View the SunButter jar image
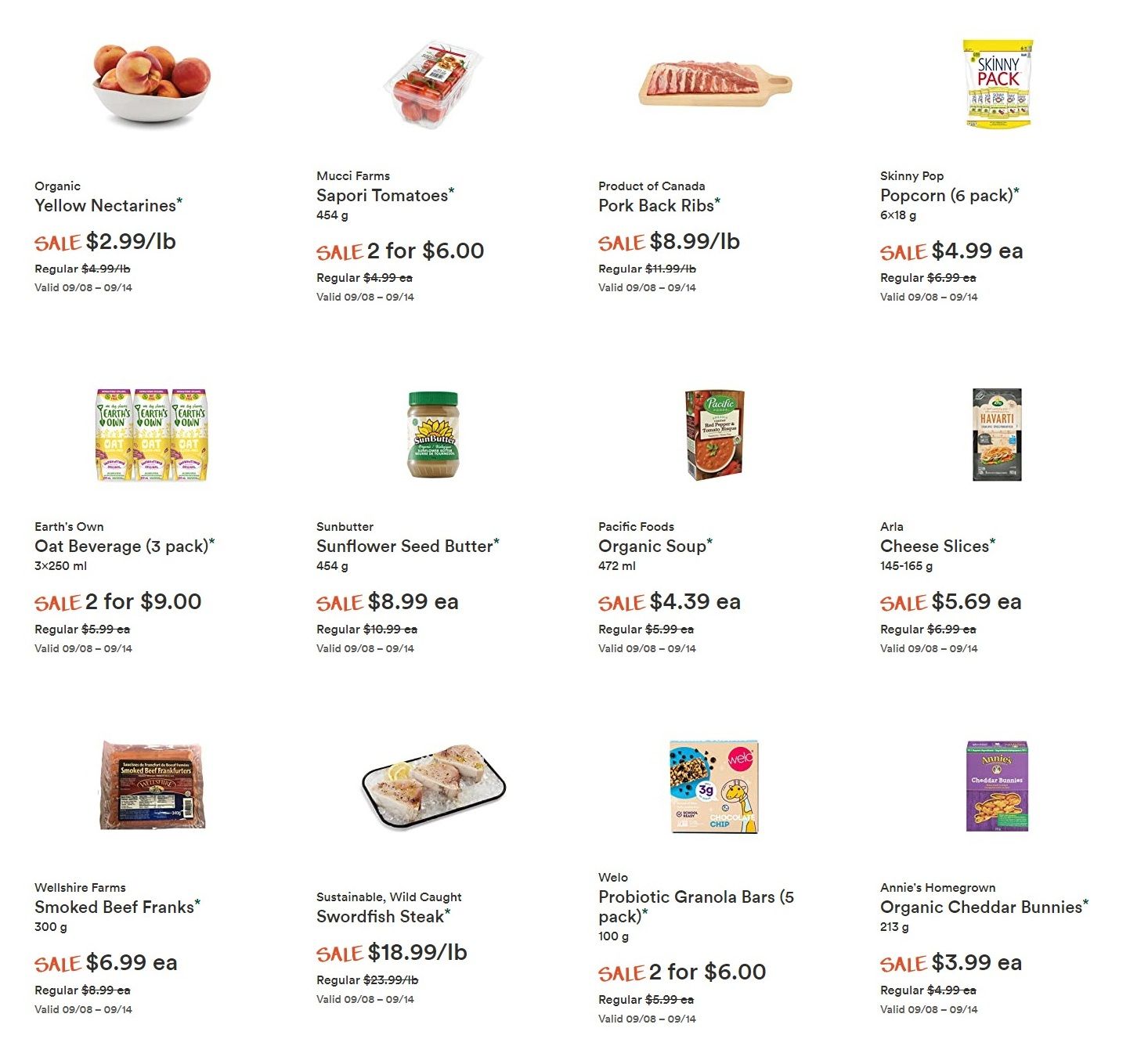The height and width of the screenshot is (1057, 1148). coord(432,435)
